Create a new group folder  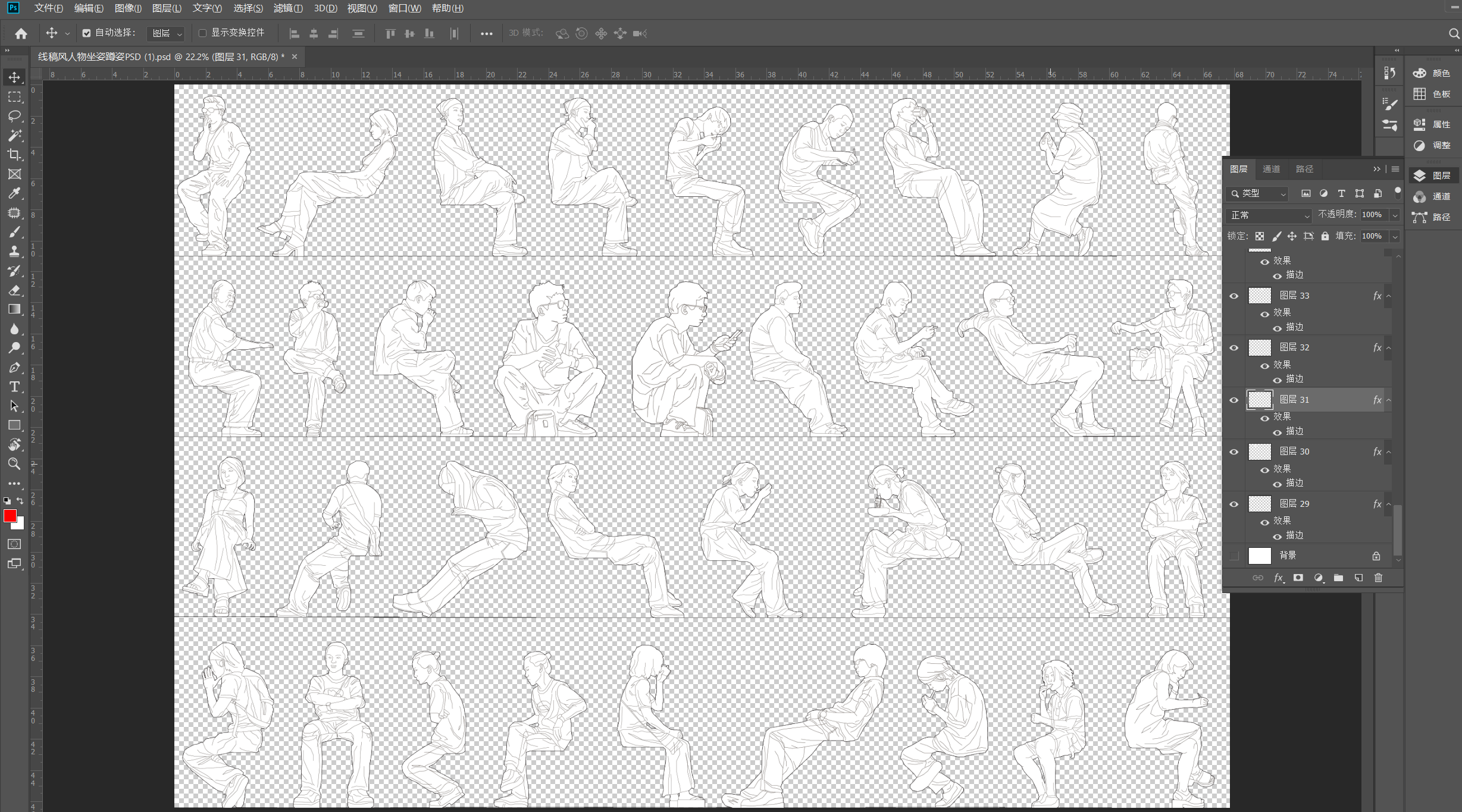(x=1338, y=578)
